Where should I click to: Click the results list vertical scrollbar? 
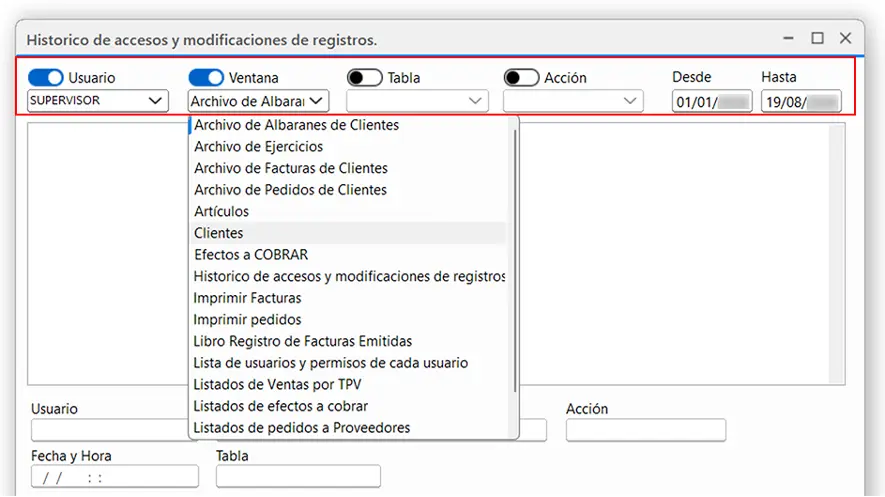tap(836, 254)
